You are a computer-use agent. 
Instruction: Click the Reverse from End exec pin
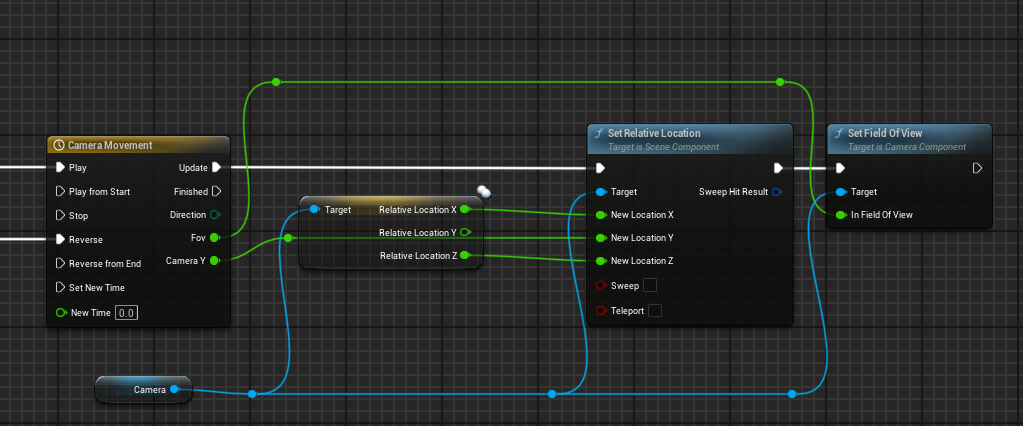(x=61, y=264)
